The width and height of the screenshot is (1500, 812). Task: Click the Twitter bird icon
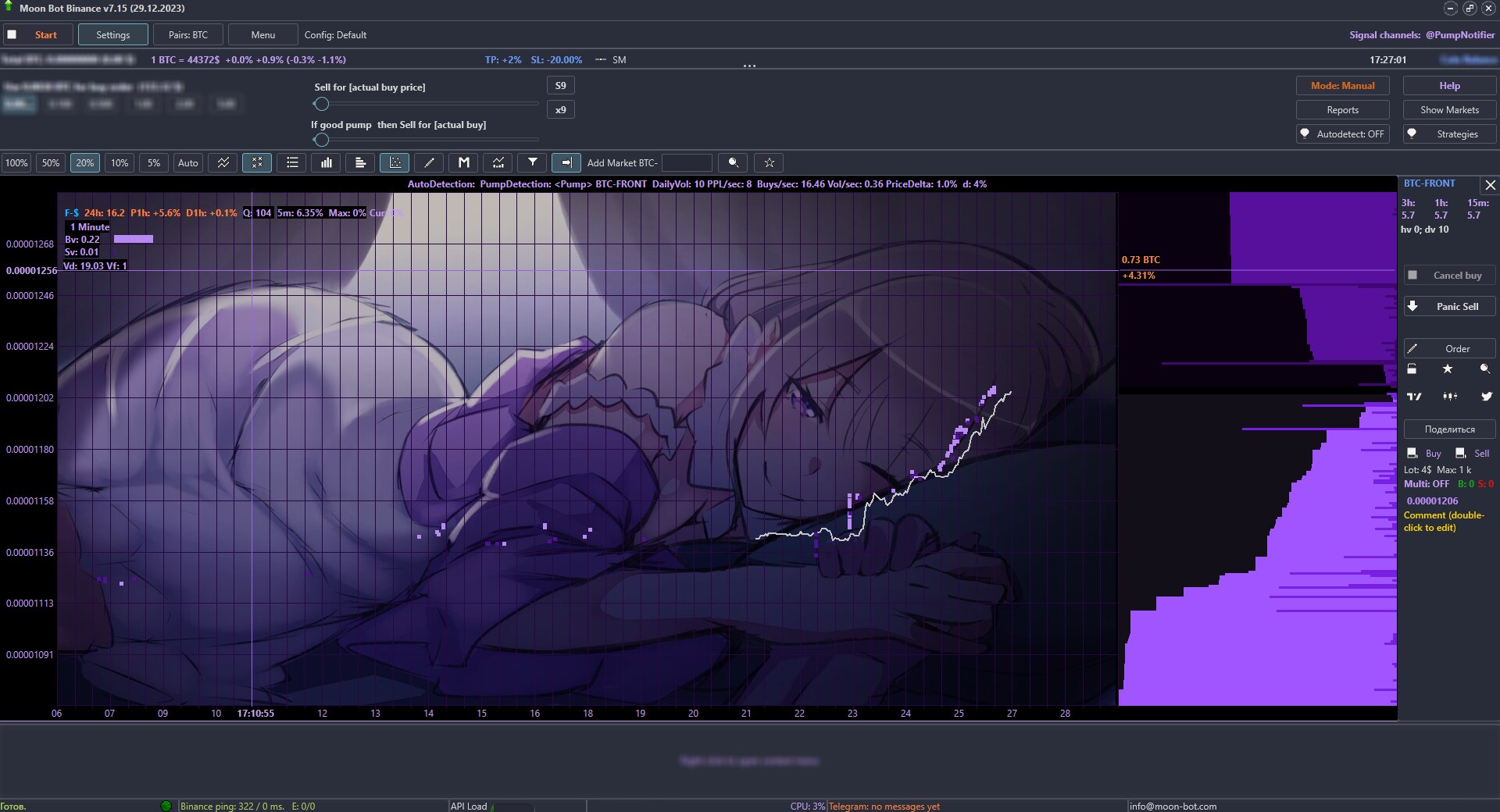(x=1487, y=397)
